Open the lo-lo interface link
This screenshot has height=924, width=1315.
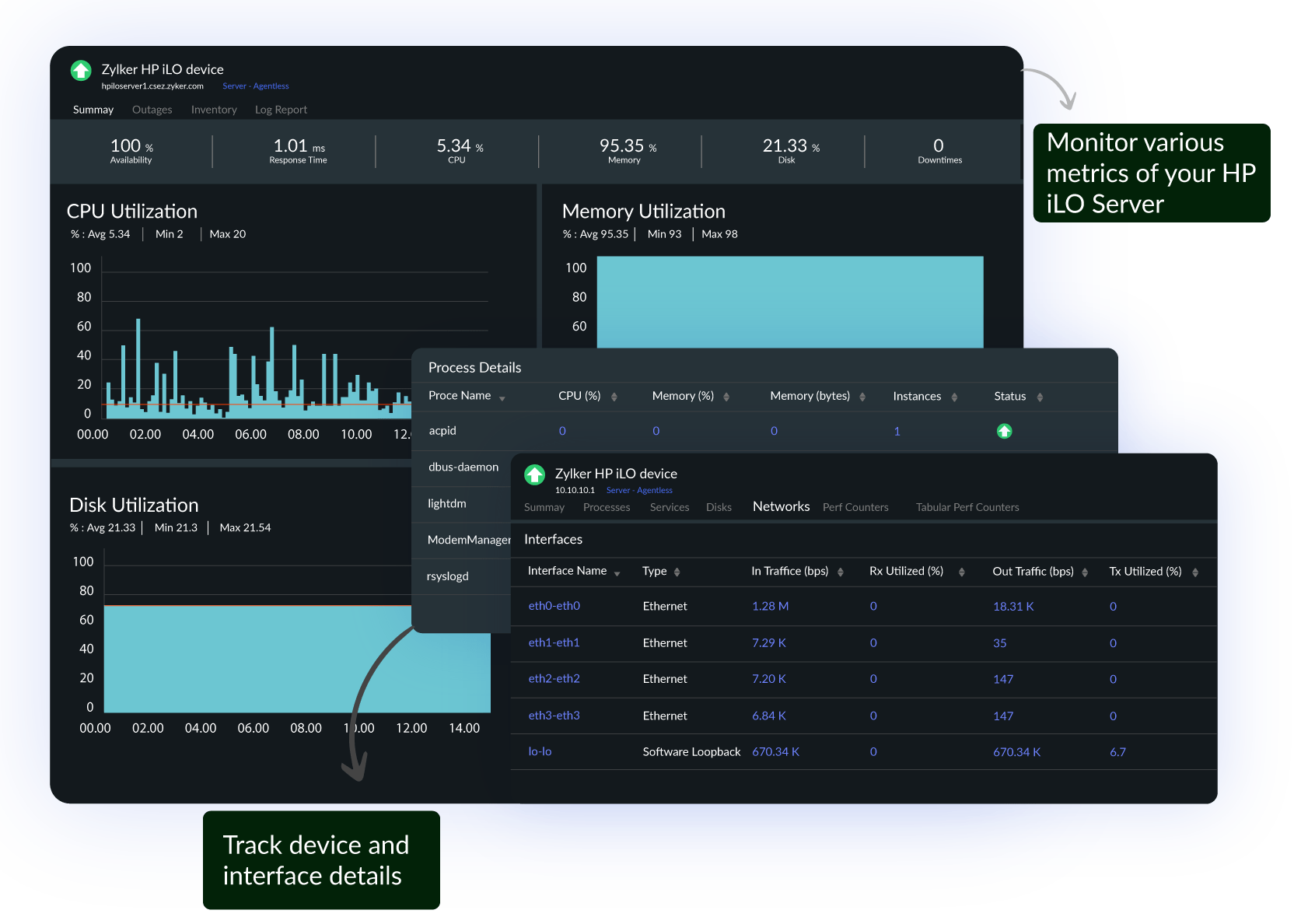pos(540,751)
